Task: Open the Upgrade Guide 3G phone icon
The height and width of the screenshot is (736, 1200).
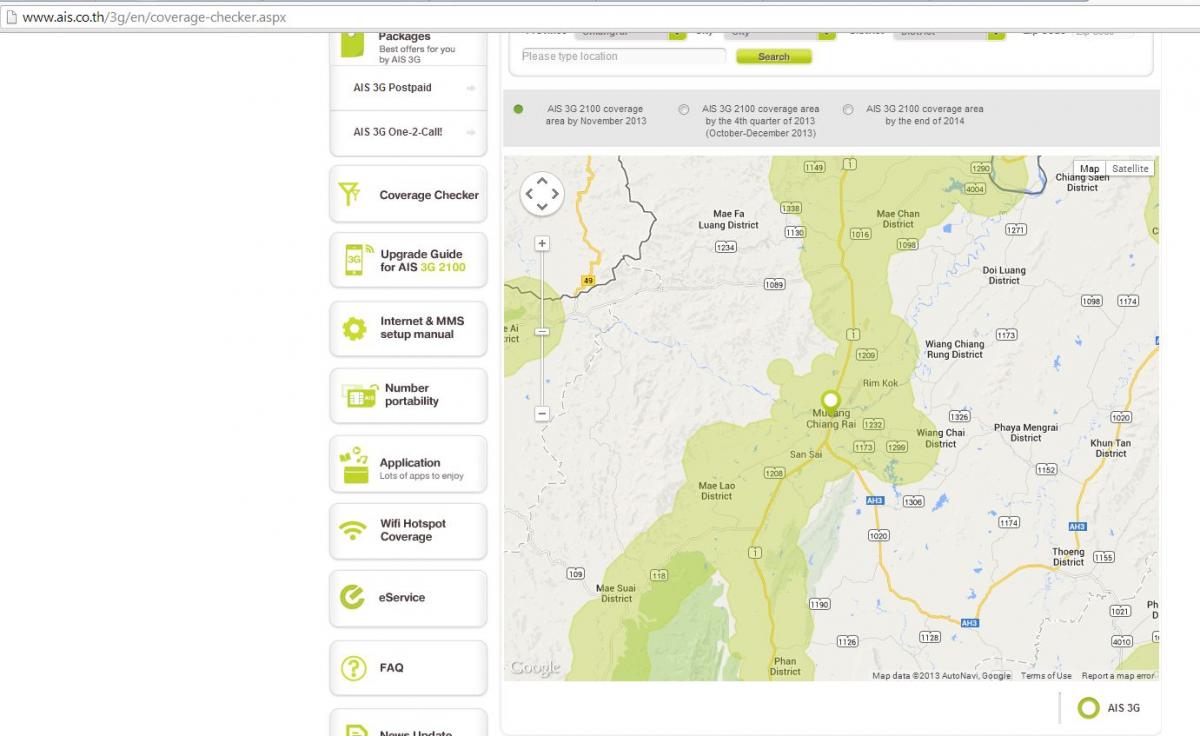Action: (x=358, y=260)
